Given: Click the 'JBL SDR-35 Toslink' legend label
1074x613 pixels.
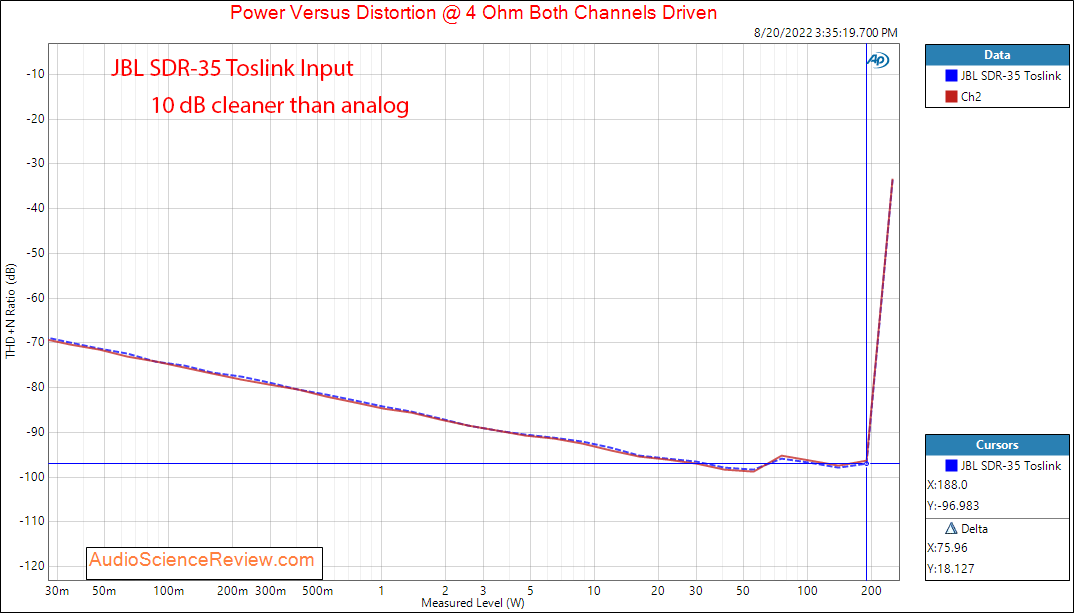Looking at the screenshot, I should [x=1011, y=76].
